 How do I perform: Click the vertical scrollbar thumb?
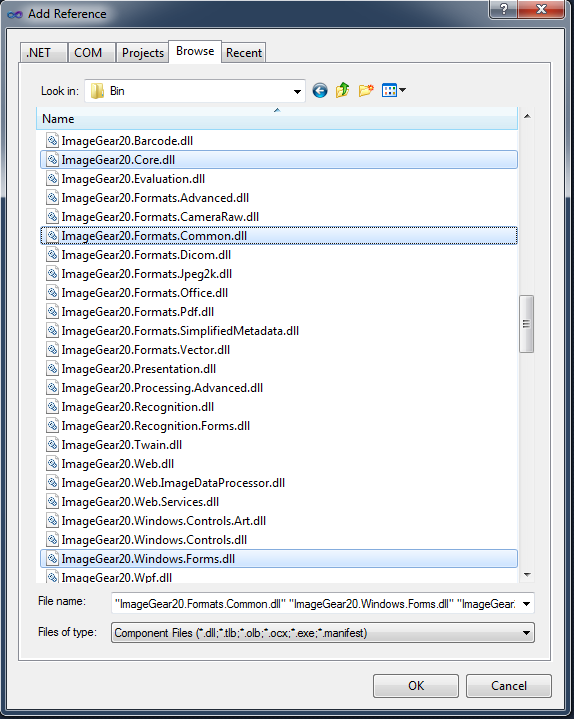(x=526, y=324)
